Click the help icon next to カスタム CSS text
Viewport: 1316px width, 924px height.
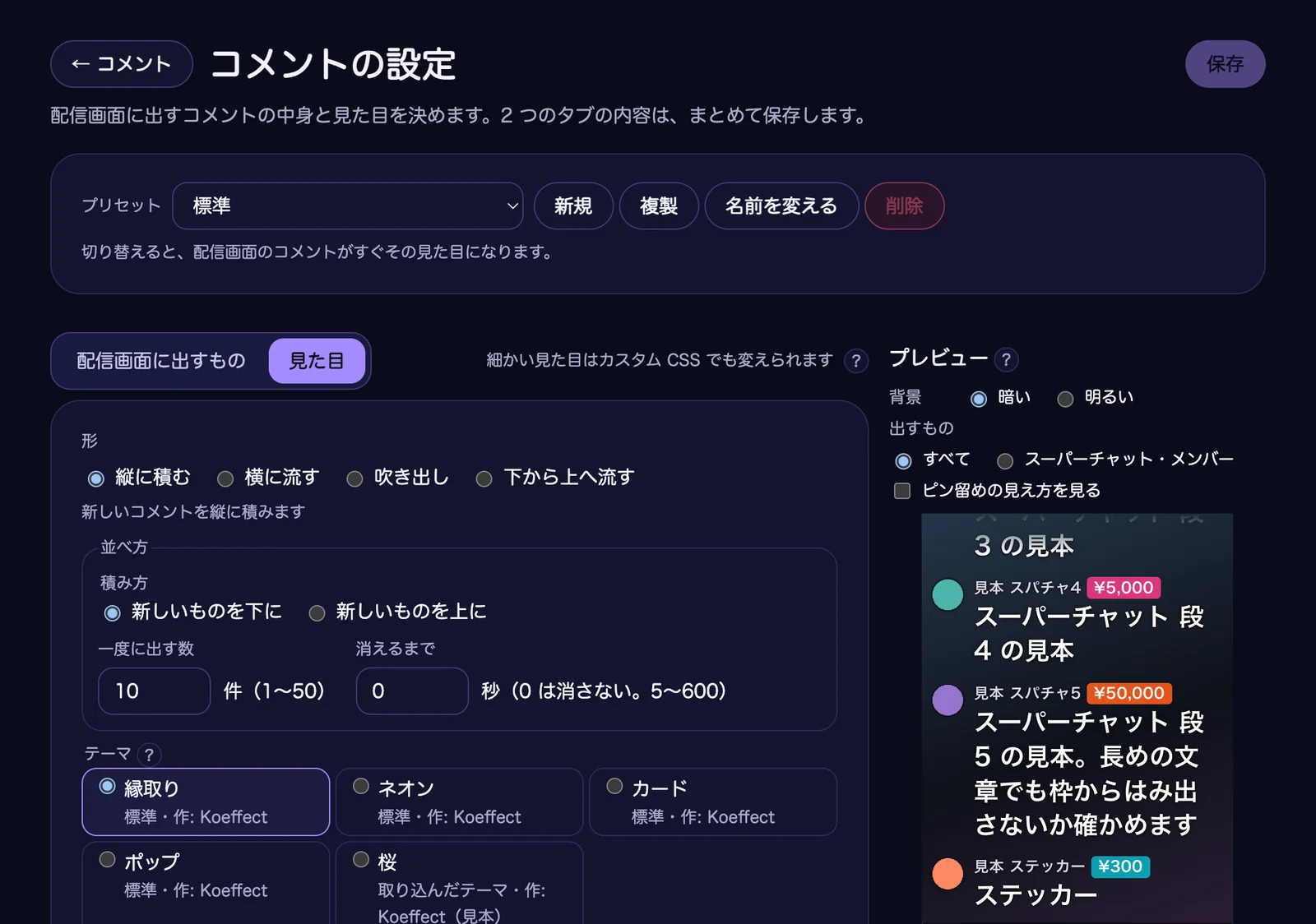point(856,361)
